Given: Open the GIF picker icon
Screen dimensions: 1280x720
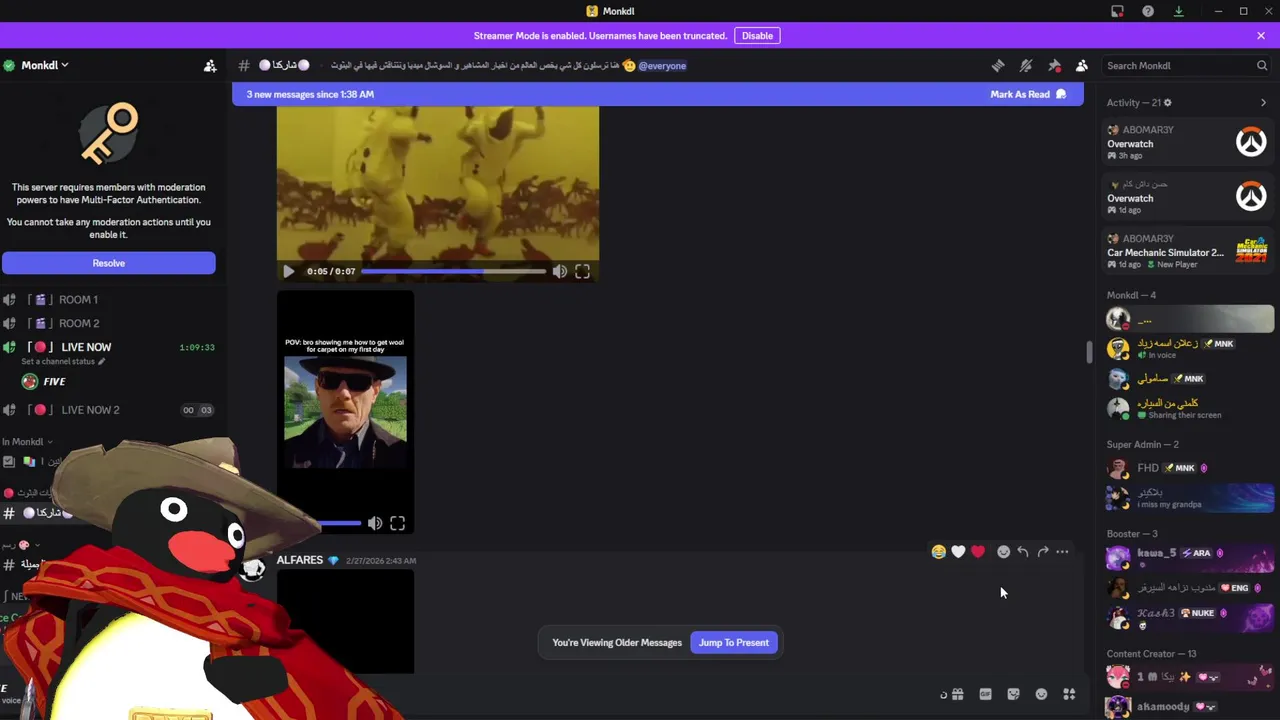Looking at the screenshot, I should pos(985,694).
